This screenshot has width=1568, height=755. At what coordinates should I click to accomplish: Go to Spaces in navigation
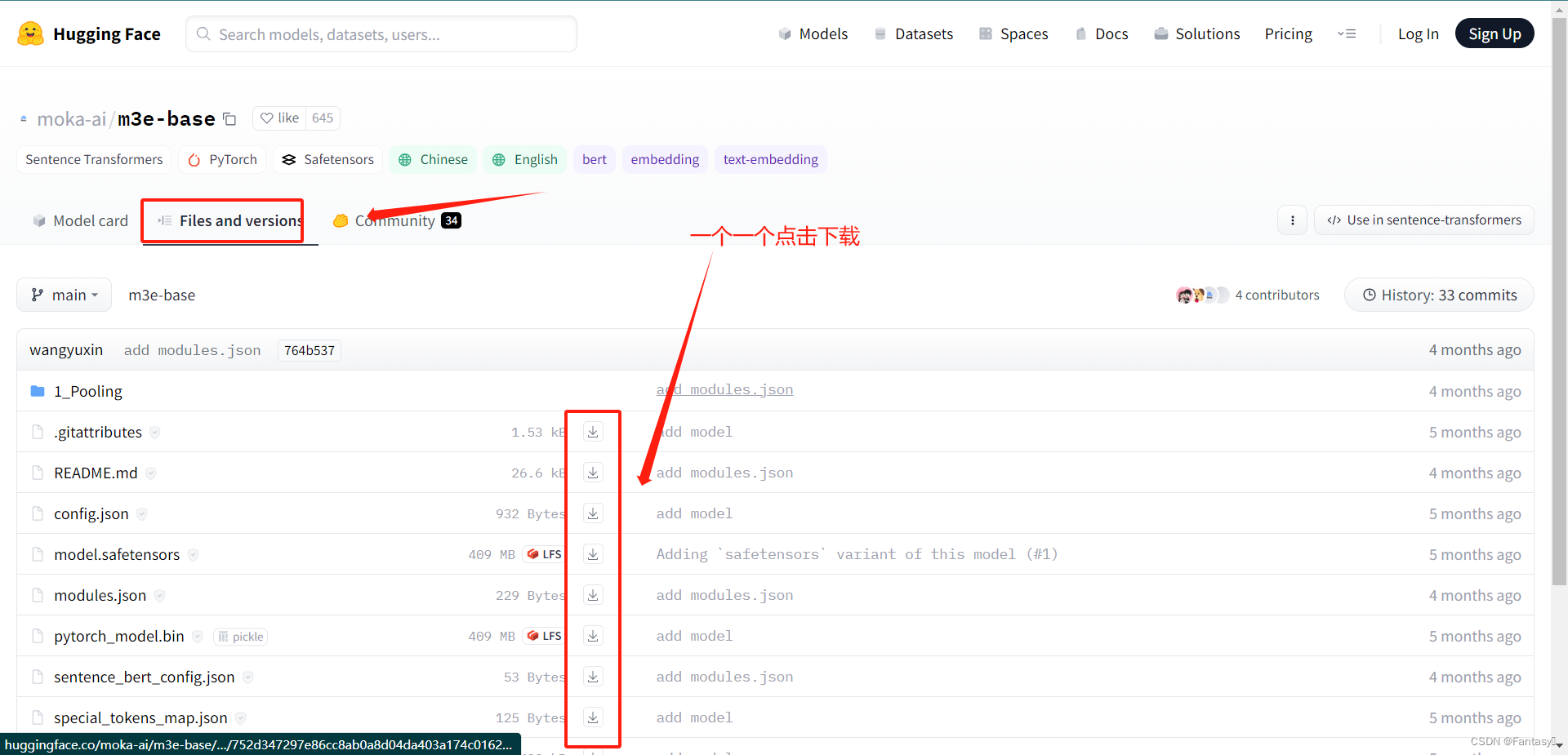click(1013, 34)
